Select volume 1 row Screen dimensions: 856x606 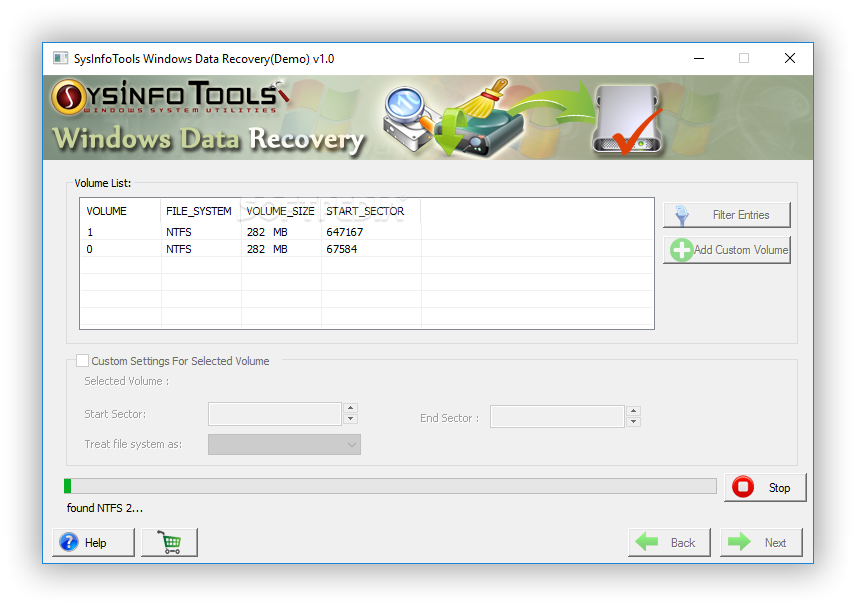(367, 232)
